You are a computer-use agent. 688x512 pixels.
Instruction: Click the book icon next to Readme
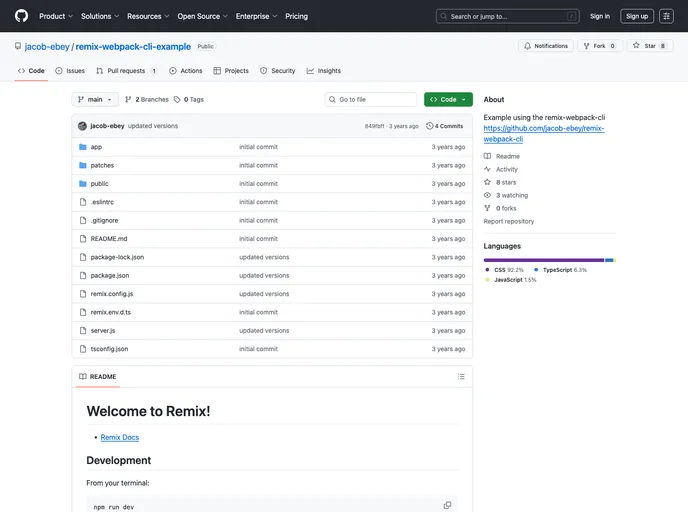[487, 156]
